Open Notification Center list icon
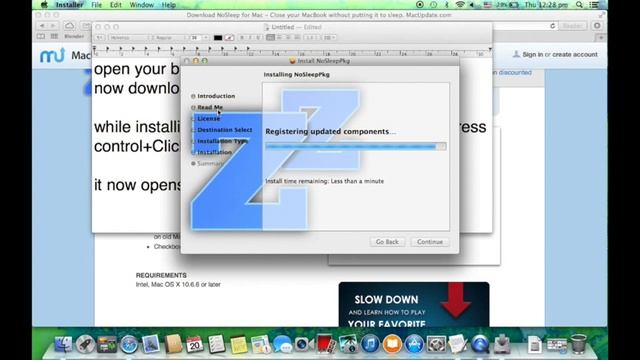The image size is (640, 360). pyautogui.click(x=595, y=5)
